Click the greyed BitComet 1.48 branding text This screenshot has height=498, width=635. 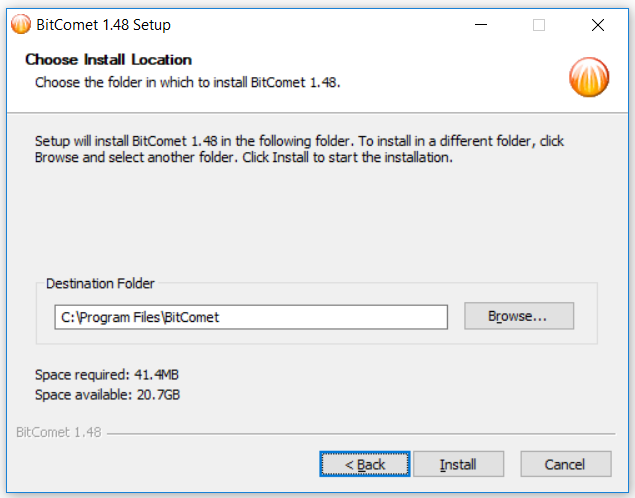click(x=59, y=432)
